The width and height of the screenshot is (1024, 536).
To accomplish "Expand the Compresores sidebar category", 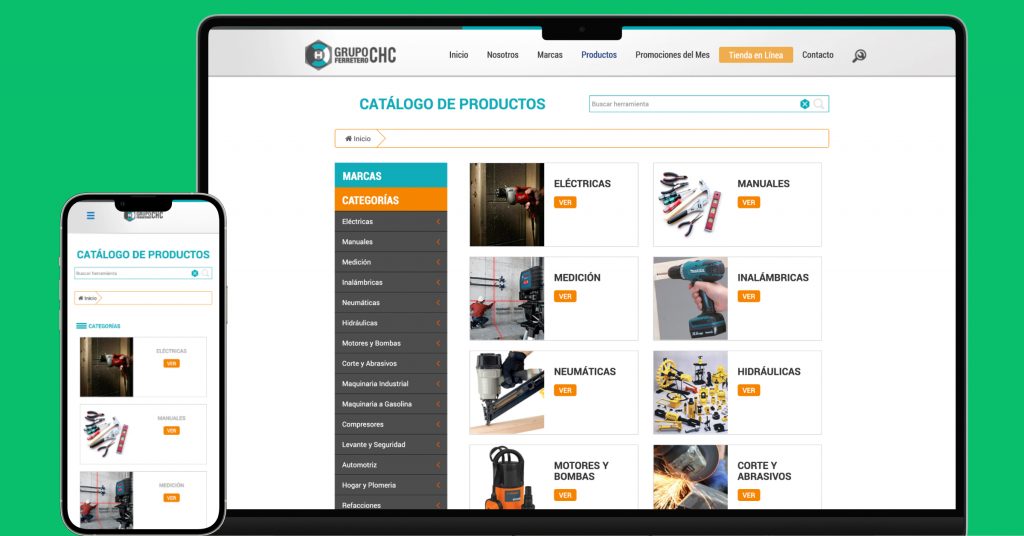I will 438,425.
